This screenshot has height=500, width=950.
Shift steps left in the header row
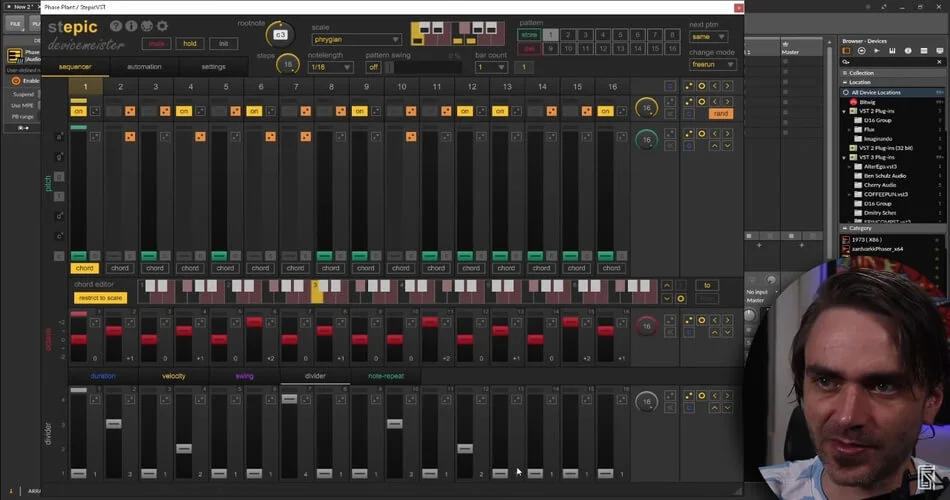(715, 86)
